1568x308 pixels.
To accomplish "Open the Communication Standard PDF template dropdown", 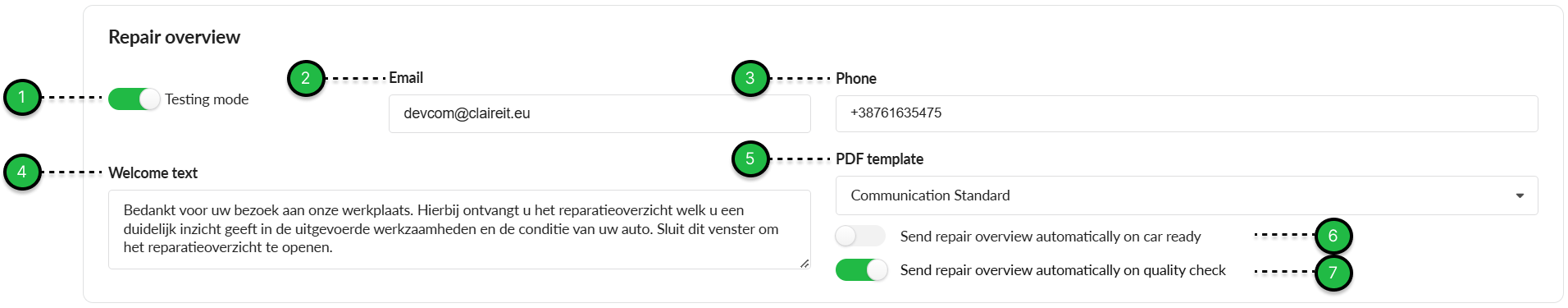I will pyautogui.click(x=1187, y=195).
